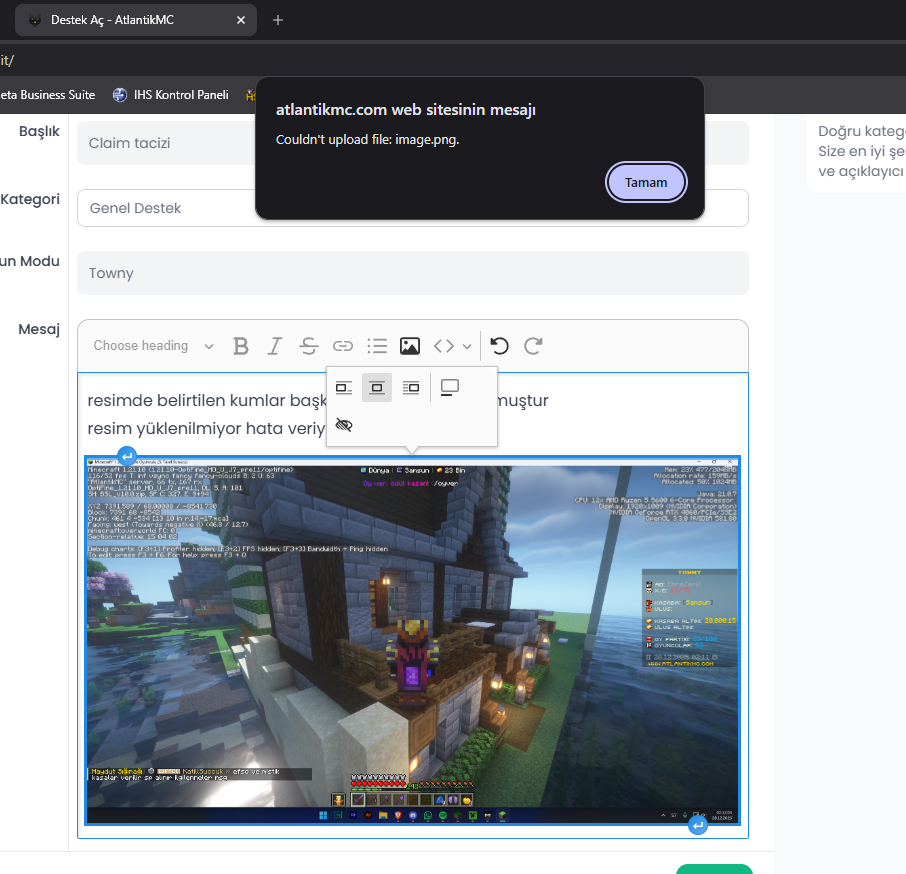Apply strikethrough formatting
Viewport: 906px width, 874px height.
click(x=309, y=346)
